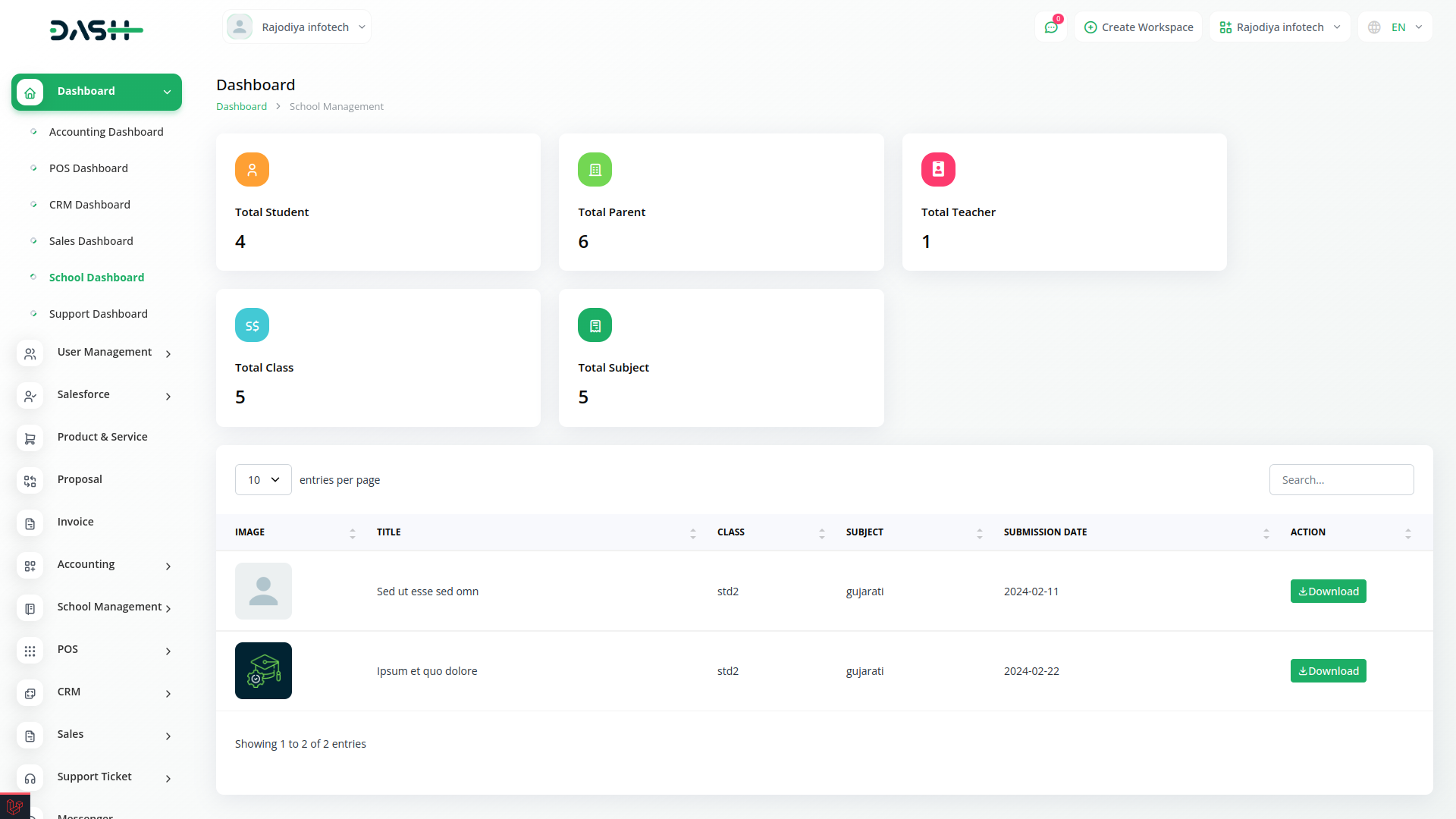Click the Total Teacher pink badge icon
The height and width of the screenshot is (819, 1456).
pos(938,170)
